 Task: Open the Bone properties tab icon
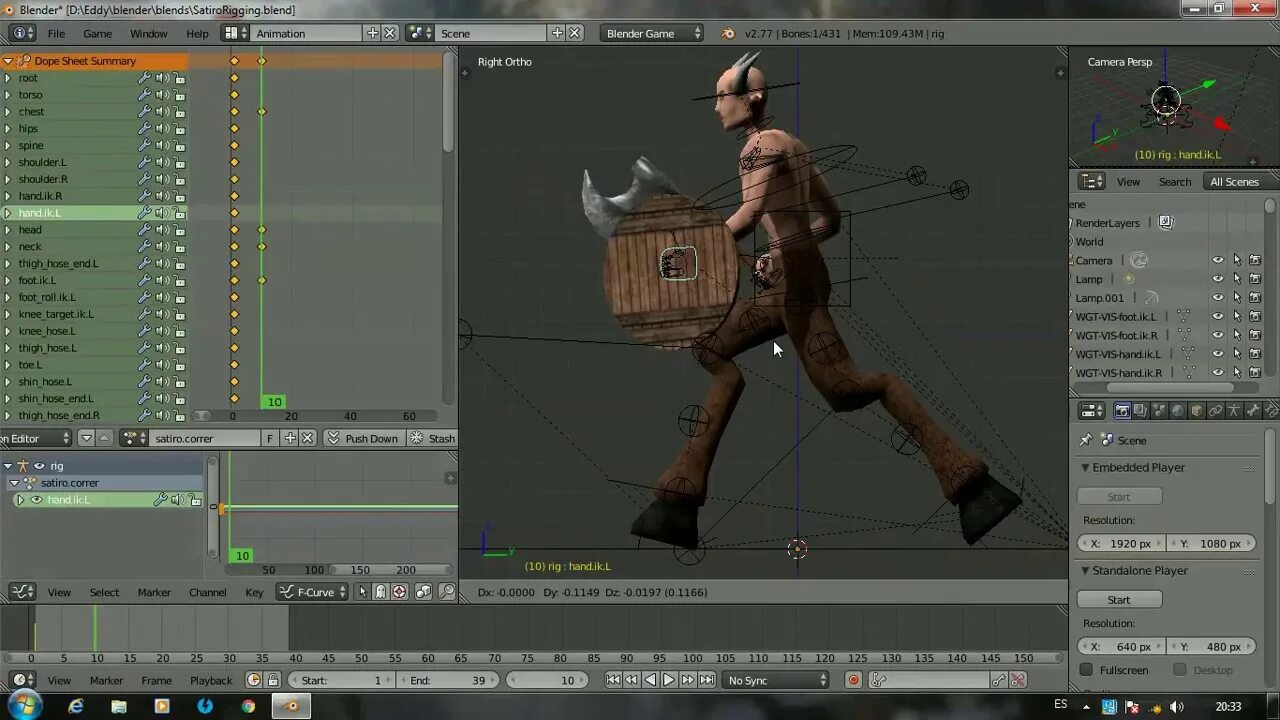tap(1252, 411)
